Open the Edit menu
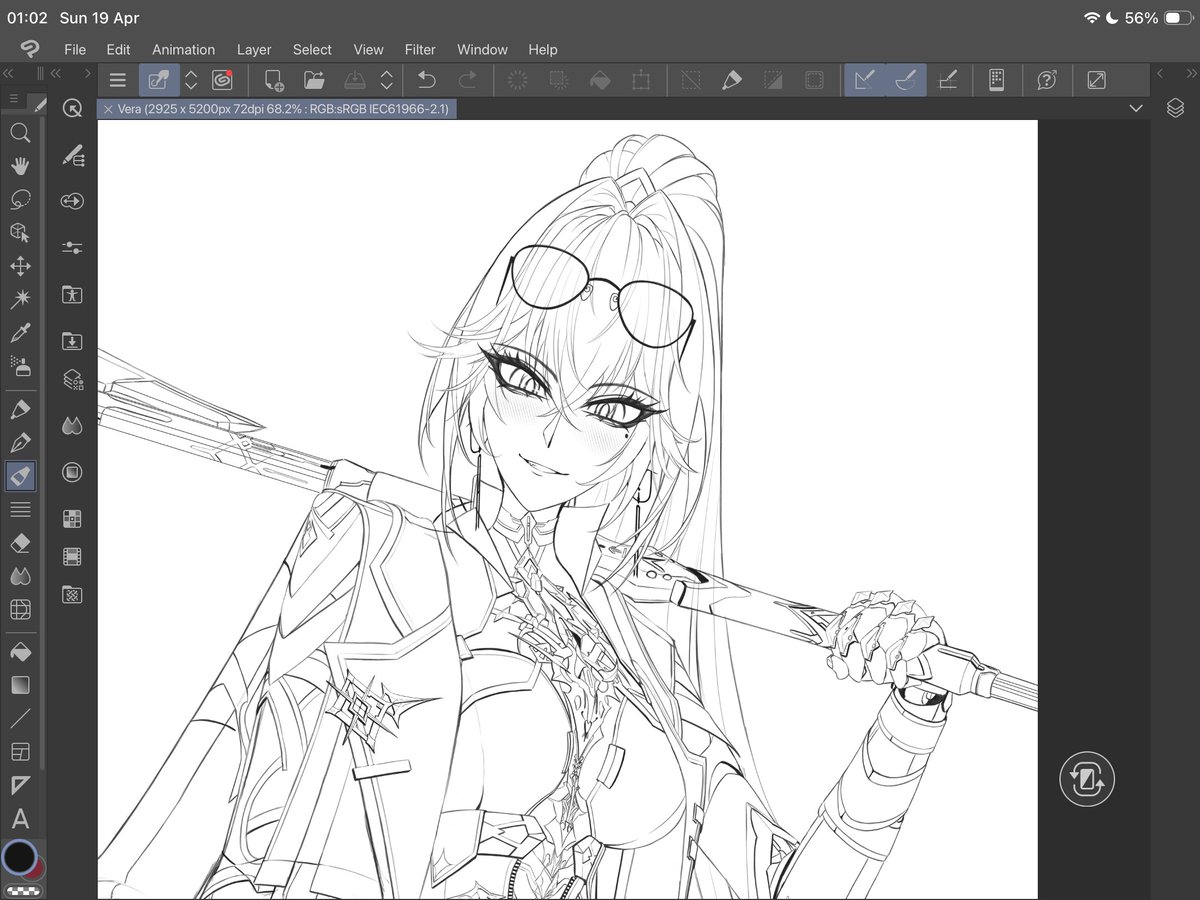 [119, 49]
